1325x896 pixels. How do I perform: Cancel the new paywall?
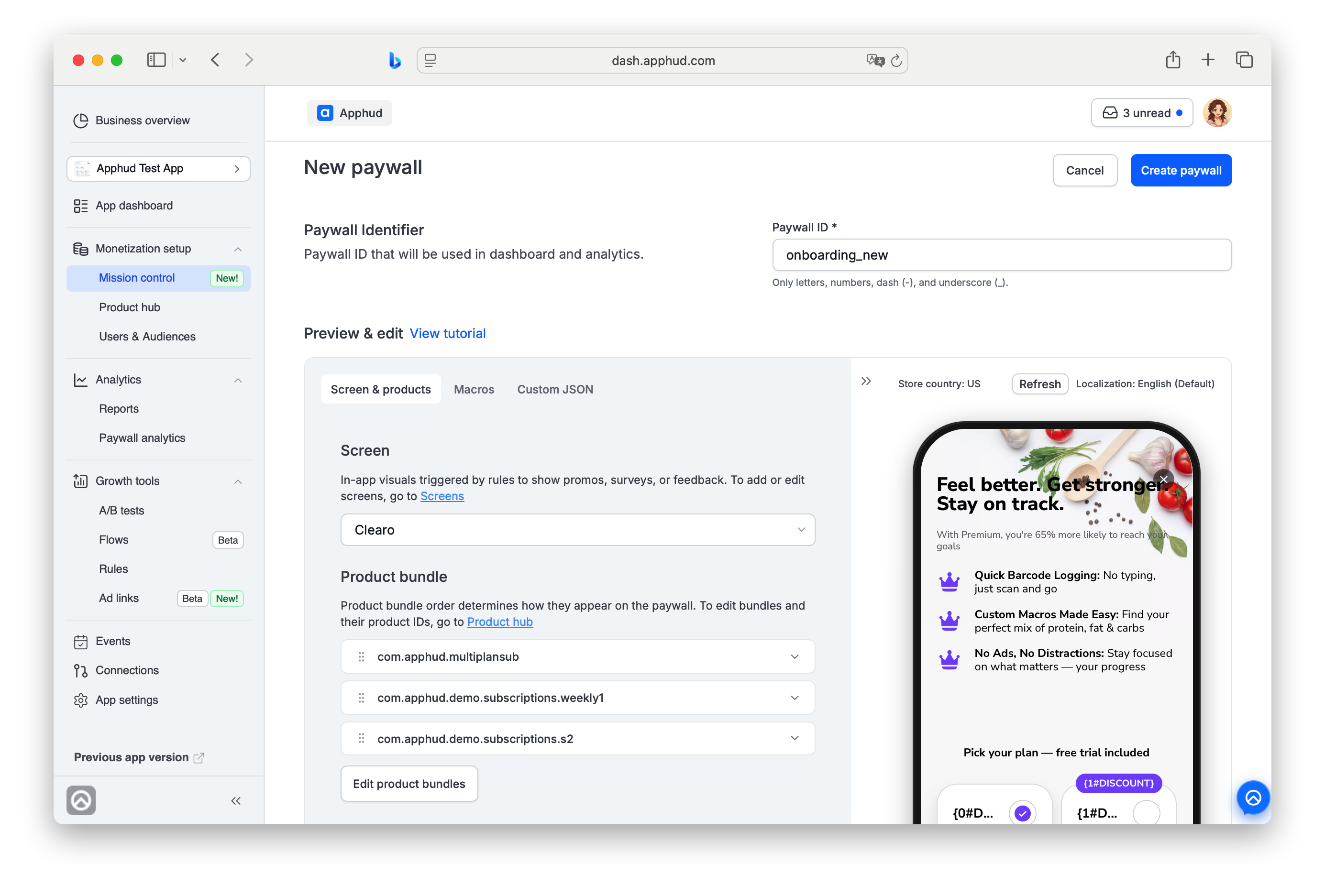tap(1084, 170)
